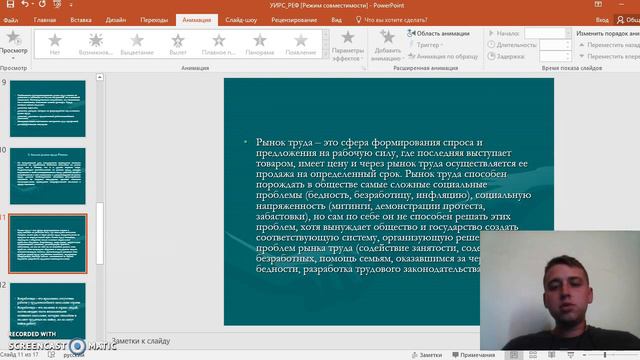
Task: Open Область анимации pane
Action: (x=438, y=33)
